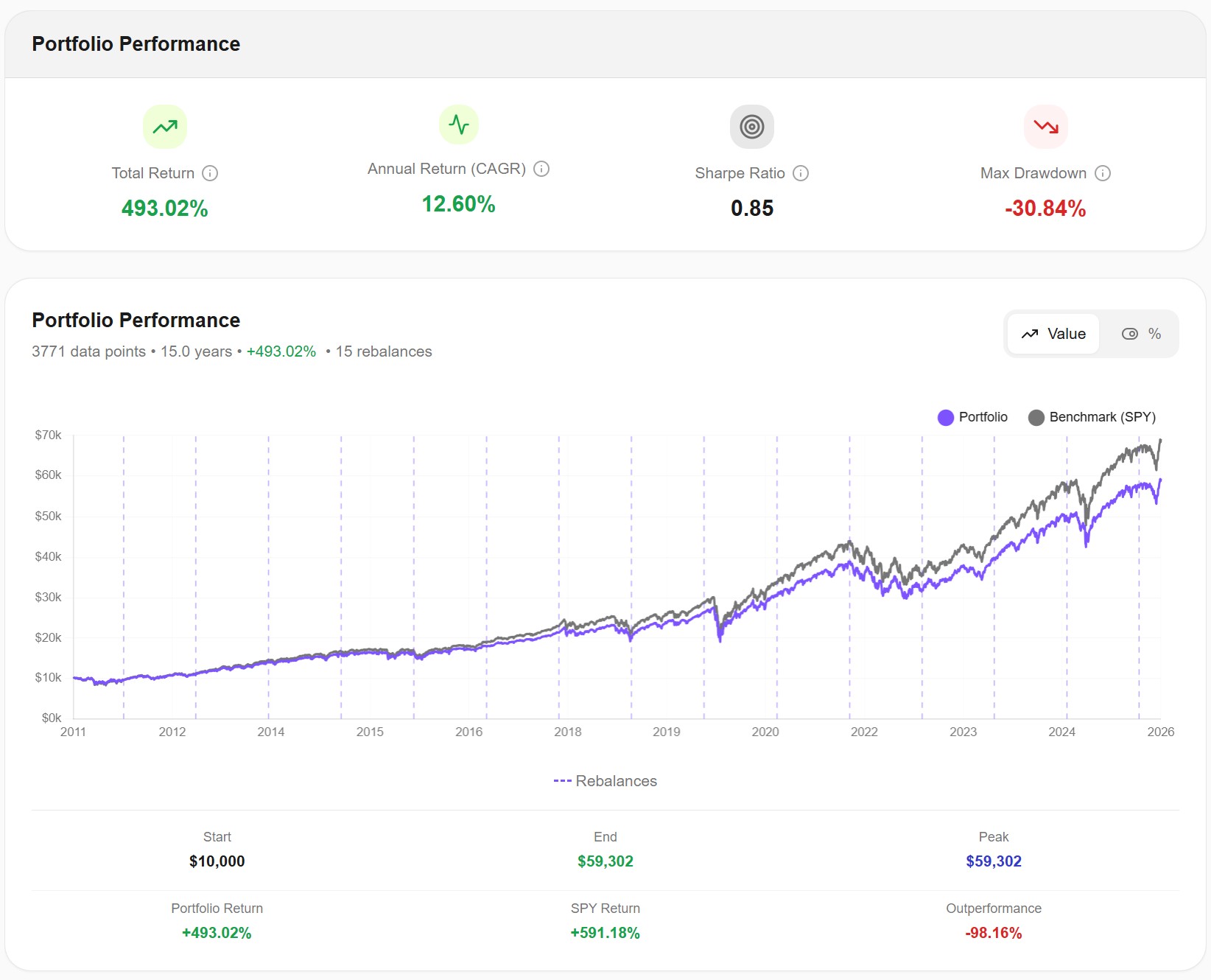Click the +493.02% return link
The image size is (1211, 980).
click(281, 351)
